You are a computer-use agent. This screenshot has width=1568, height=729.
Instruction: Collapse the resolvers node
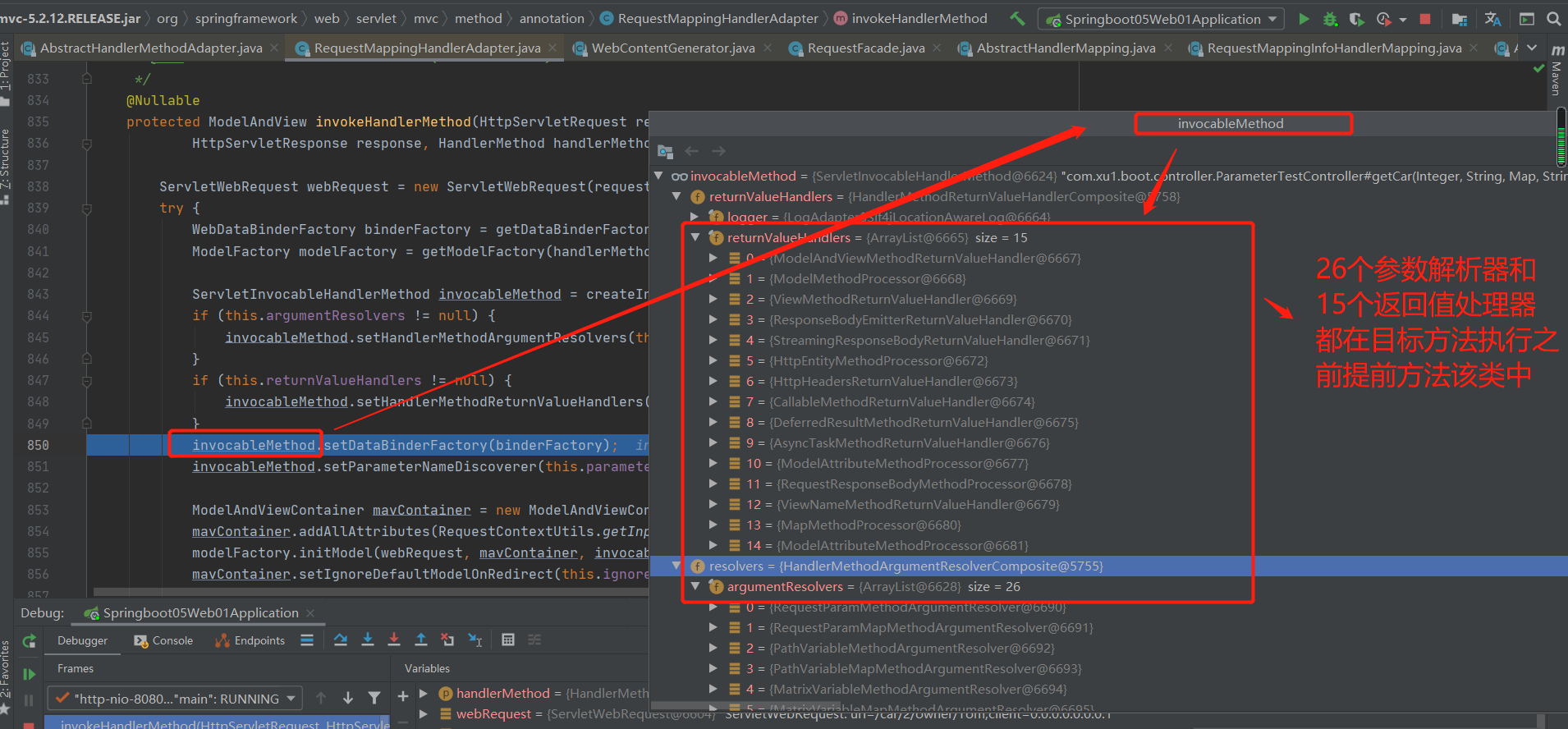(x=676, y=566)
